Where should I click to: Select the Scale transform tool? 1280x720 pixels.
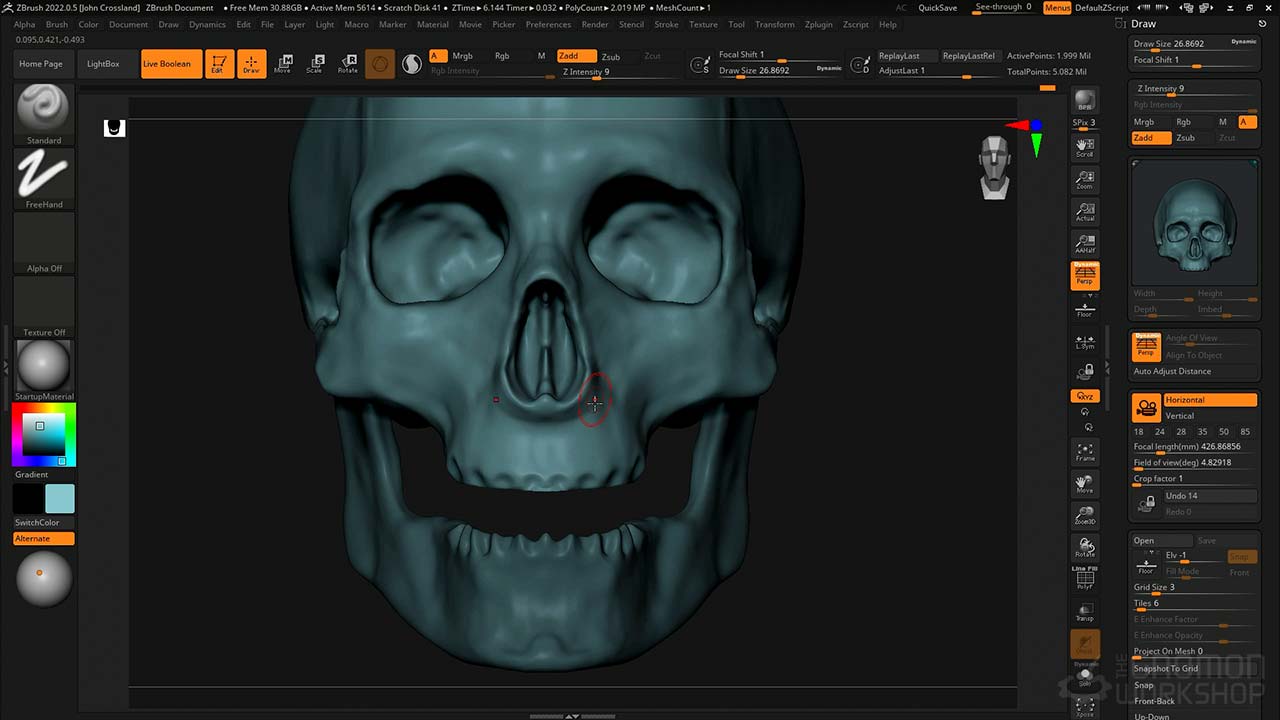[x=314, y=64]
